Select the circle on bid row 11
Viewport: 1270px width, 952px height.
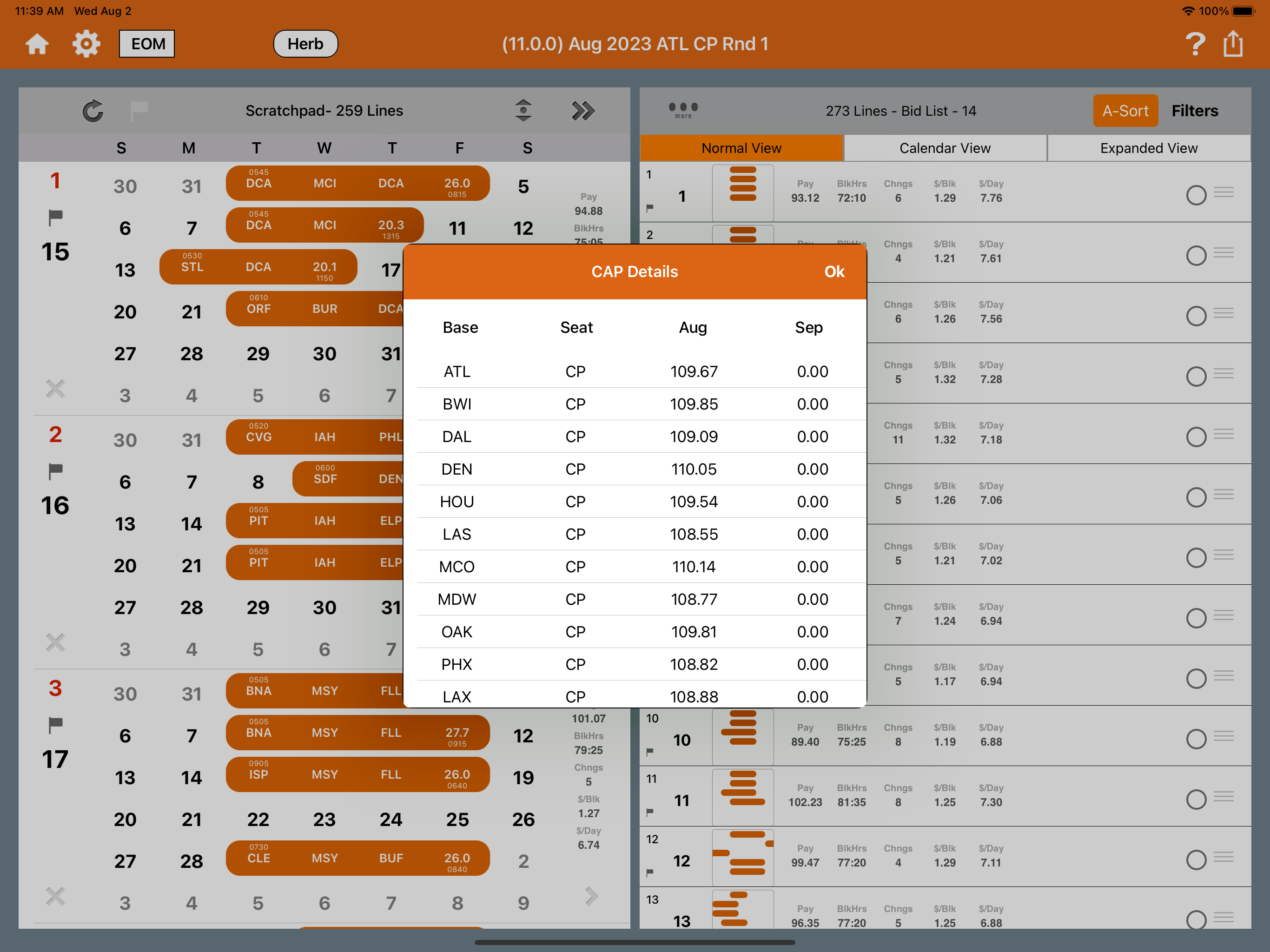click(x=1196, y=799)
